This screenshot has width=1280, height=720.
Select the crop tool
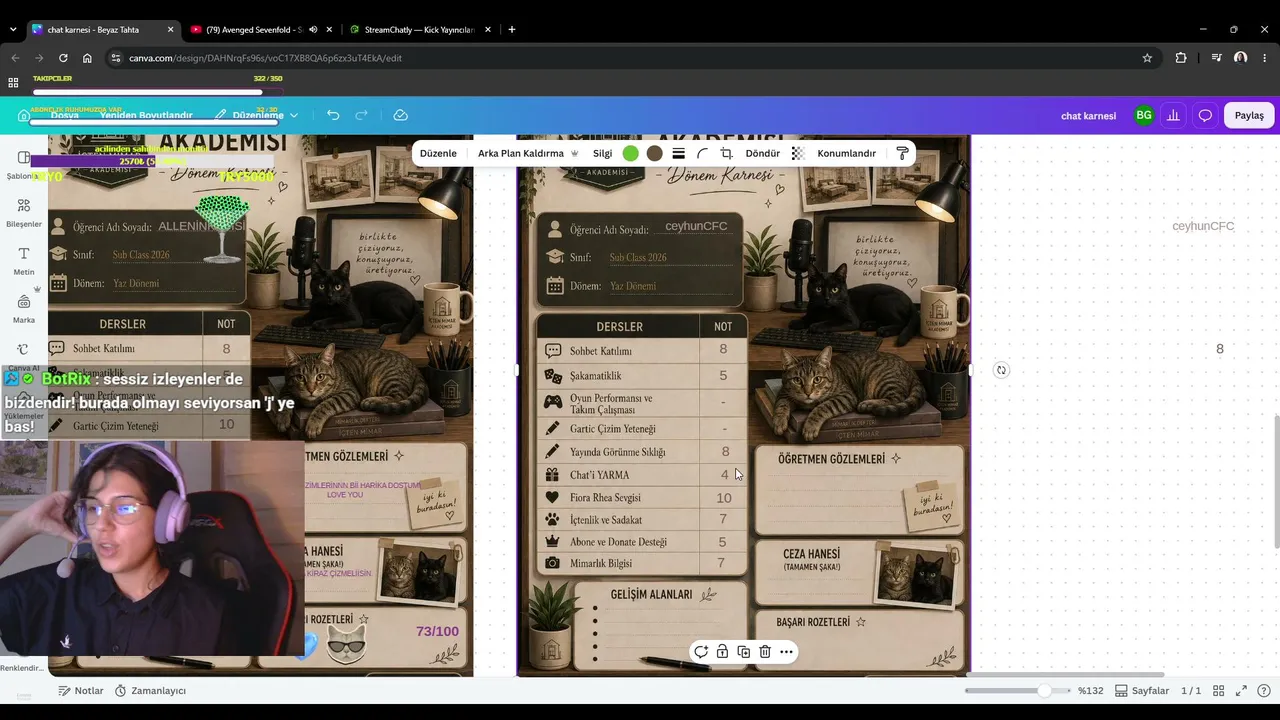726,153
